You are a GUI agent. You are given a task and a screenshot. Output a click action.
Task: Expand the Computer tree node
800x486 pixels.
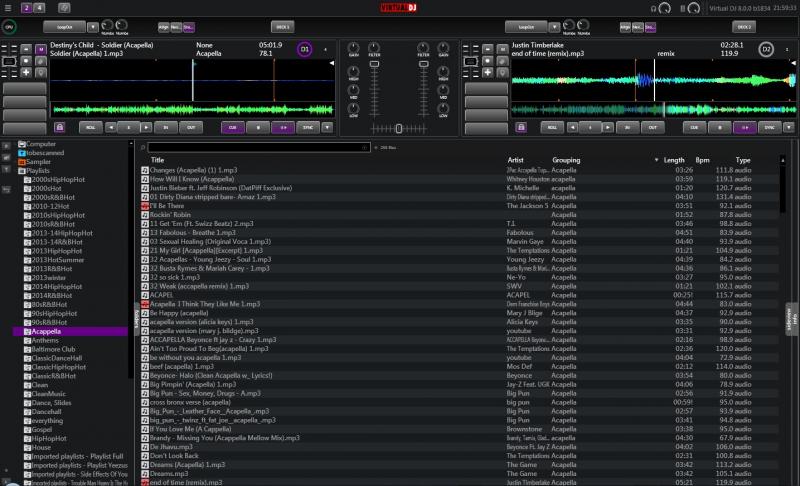21,144
